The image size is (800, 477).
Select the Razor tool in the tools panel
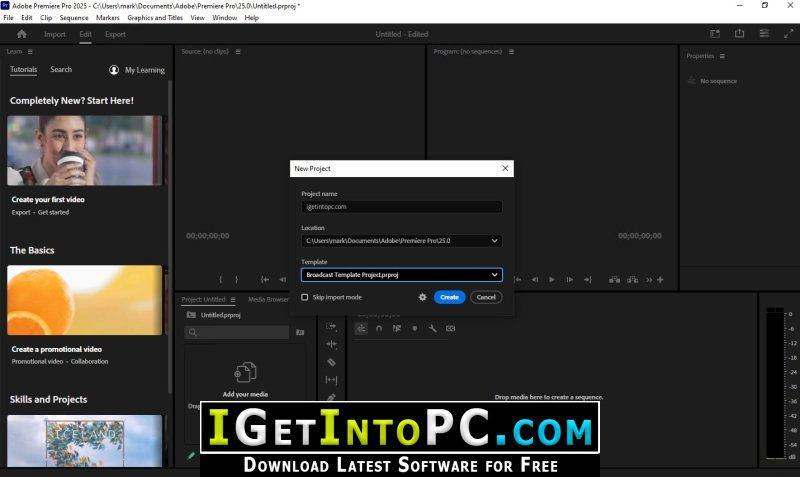pyautogui.click(x=331, y=362)
